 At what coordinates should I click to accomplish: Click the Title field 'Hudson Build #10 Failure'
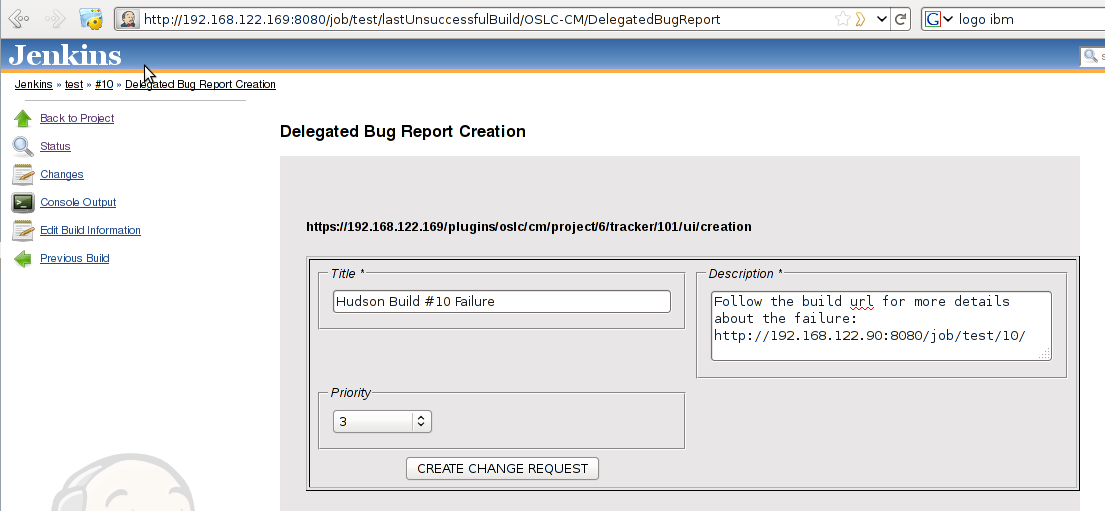click(x=502, y=302)
